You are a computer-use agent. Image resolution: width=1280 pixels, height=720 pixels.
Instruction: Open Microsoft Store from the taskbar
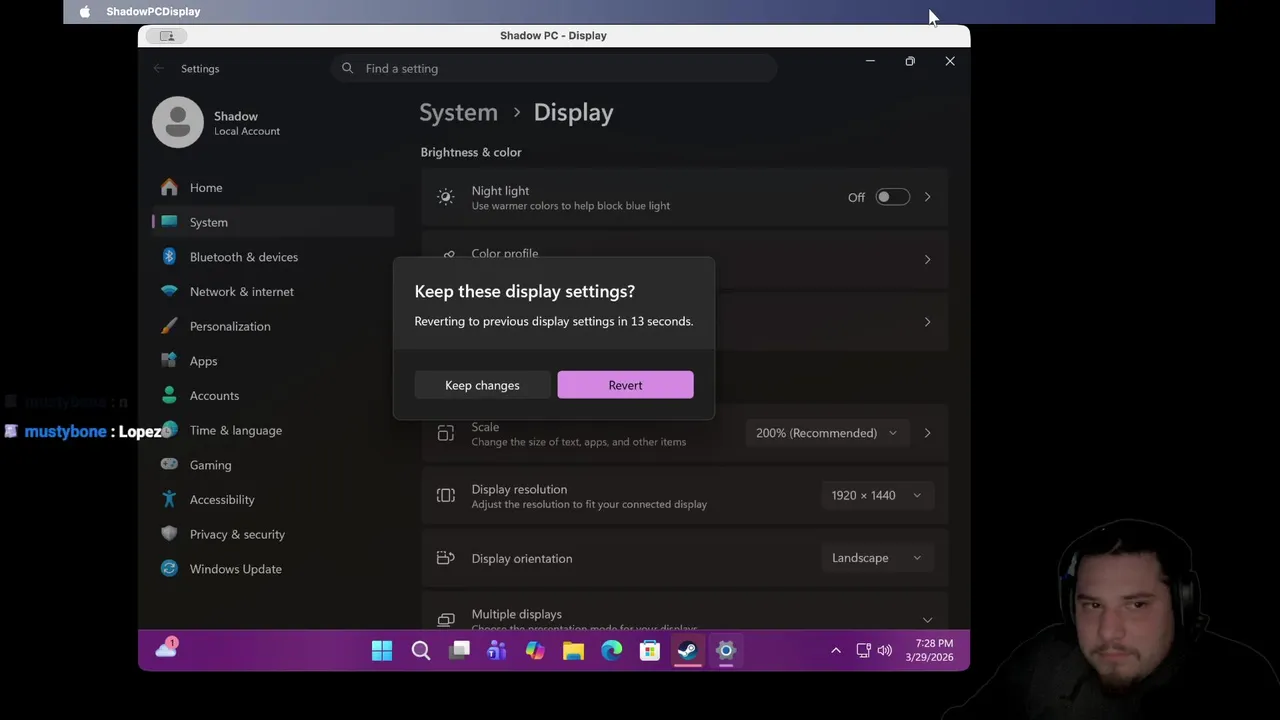(650, 651)
